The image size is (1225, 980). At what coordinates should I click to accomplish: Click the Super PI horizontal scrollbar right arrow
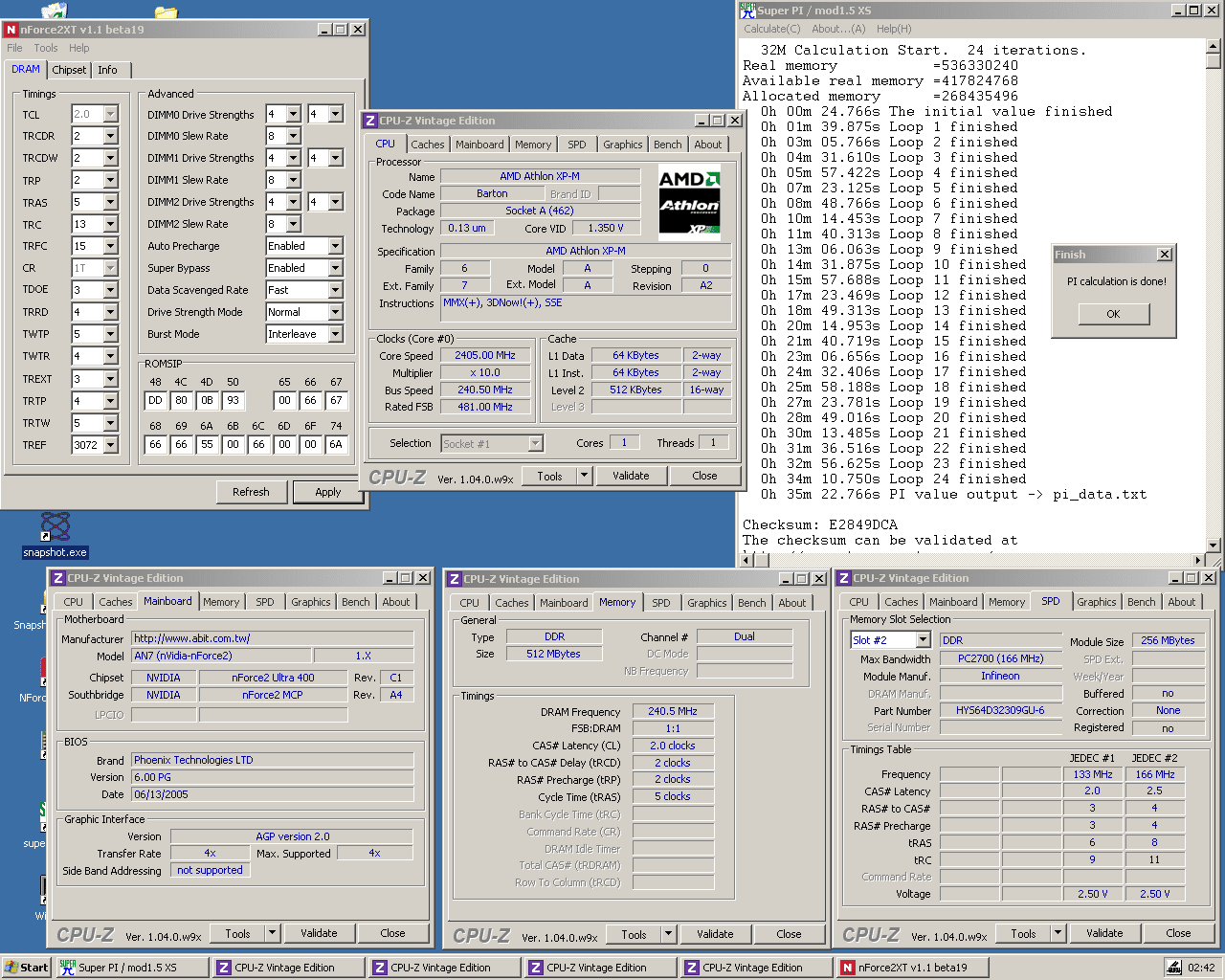point(1198,561)
